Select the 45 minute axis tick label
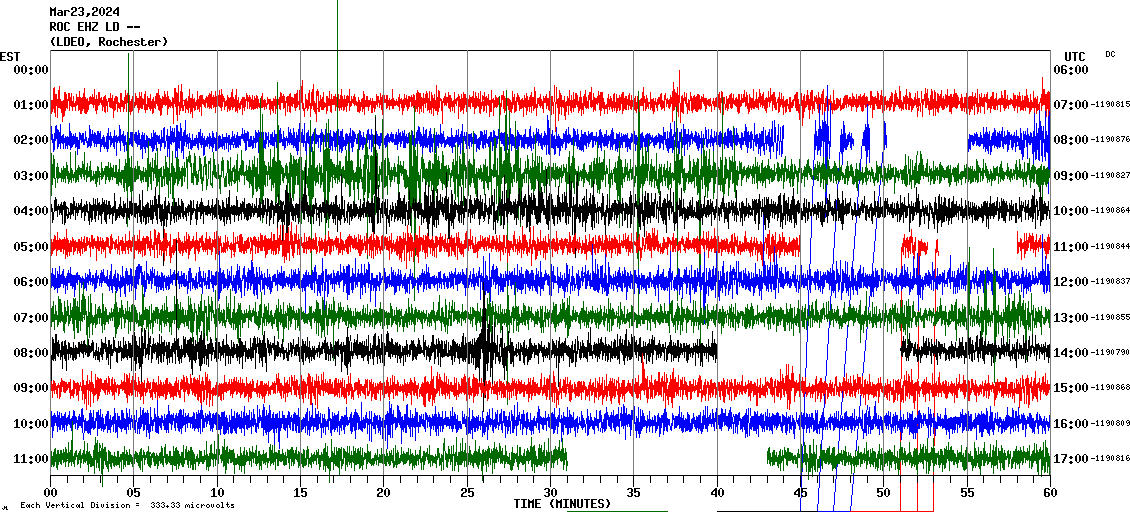 [x=800, y=493]
